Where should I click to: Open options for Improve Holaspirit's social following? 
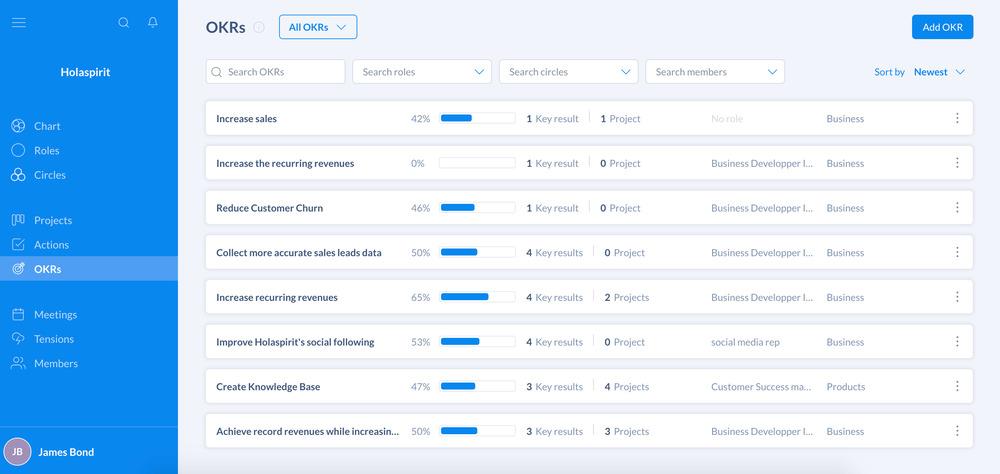click(x=957, y=341)
